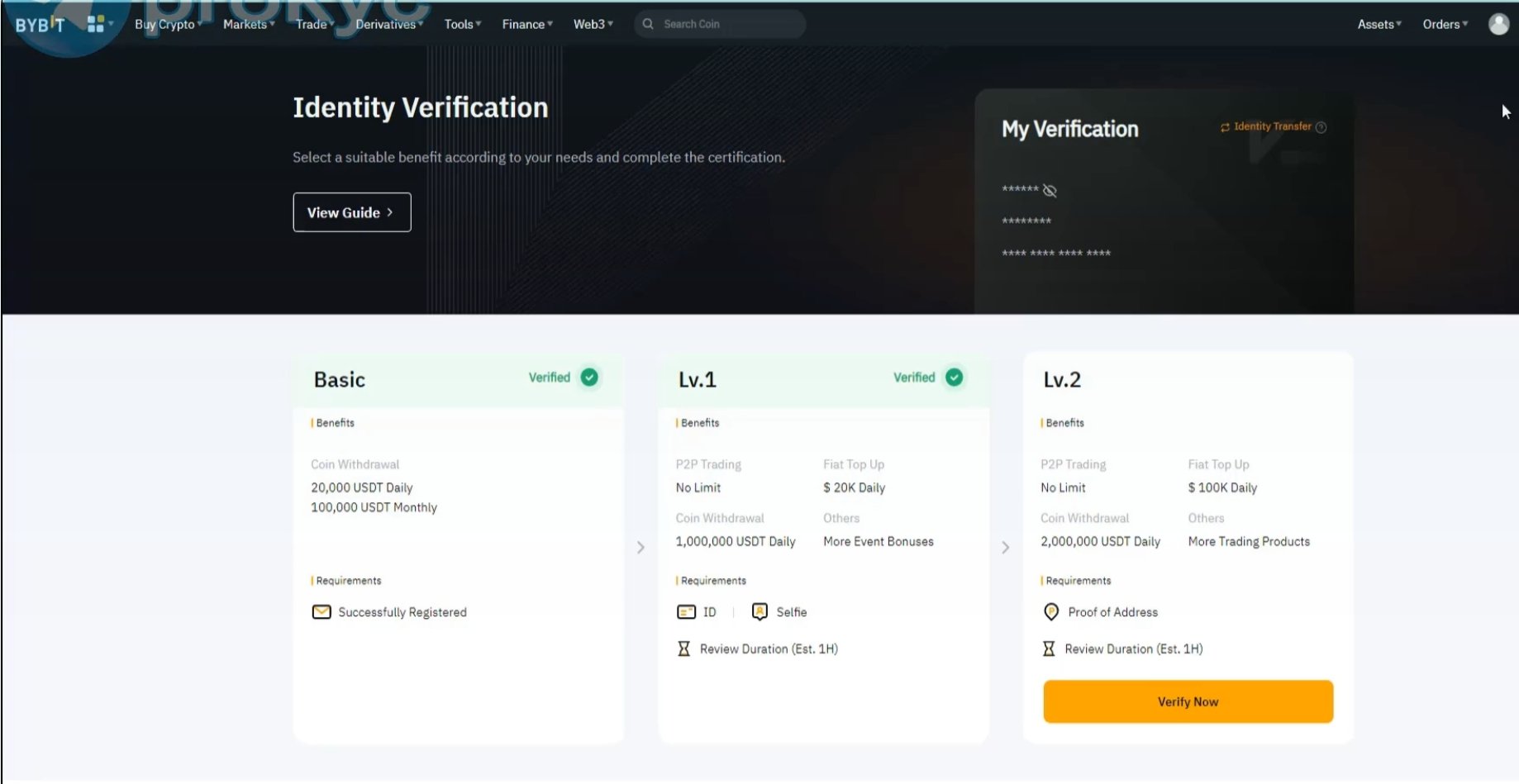Focus the Search Coin input field
1519x784 pixels.
tap(727, 24)
